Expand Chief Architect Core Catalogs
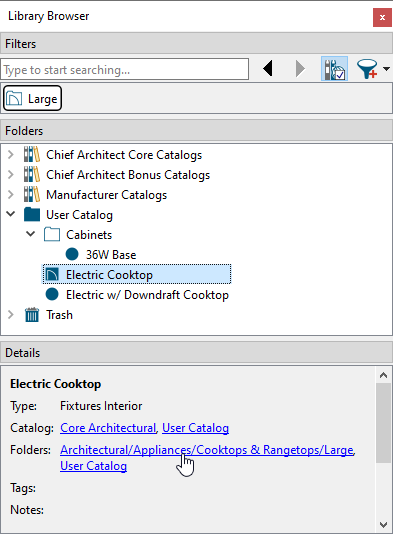The height and width of the screenshot is (534, 393). pyautogui.click(x=11, y=155)
